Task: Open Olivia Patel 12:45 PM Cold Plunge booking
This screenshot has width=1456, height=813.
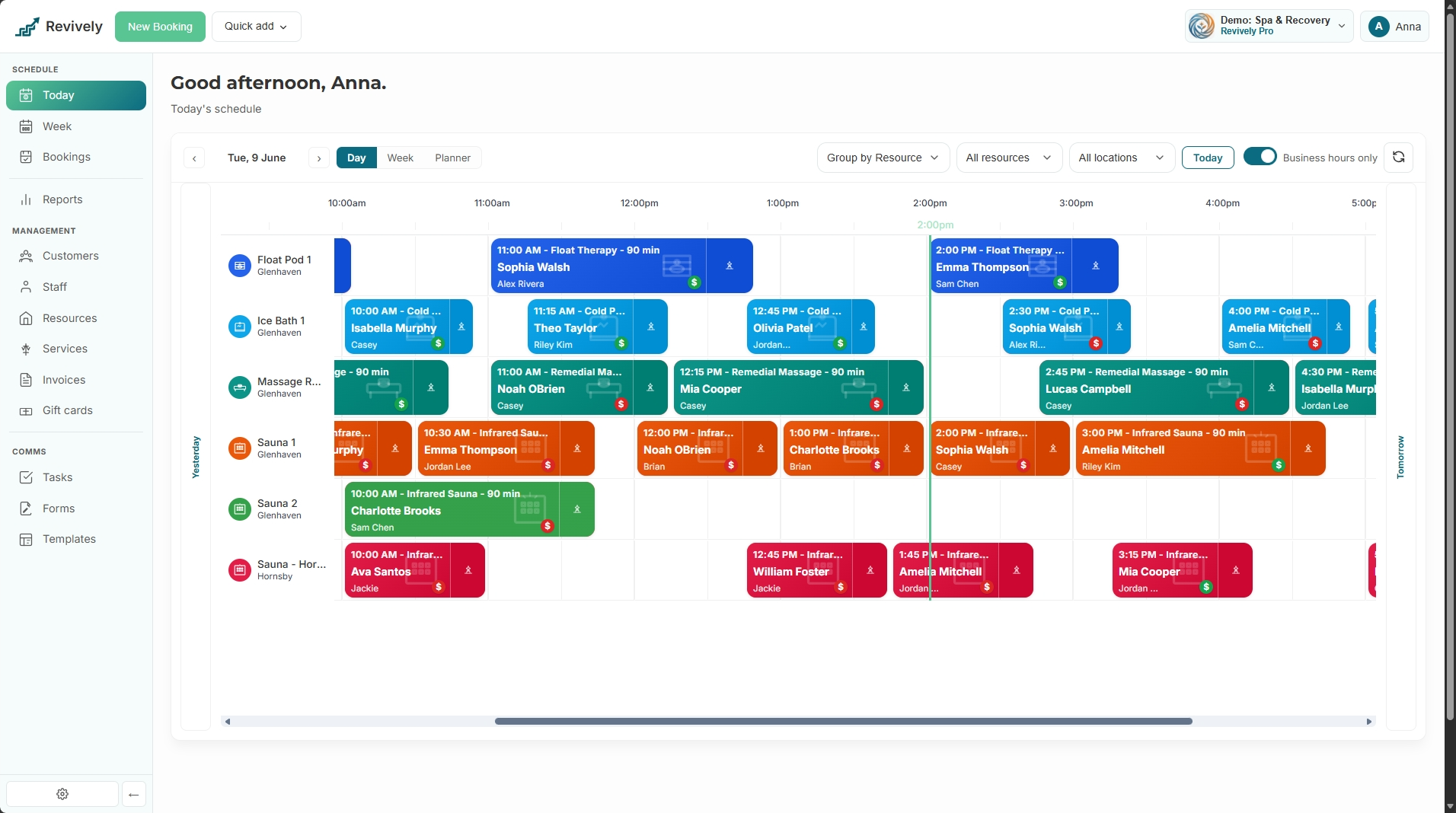Action: [x=810, y=327]
